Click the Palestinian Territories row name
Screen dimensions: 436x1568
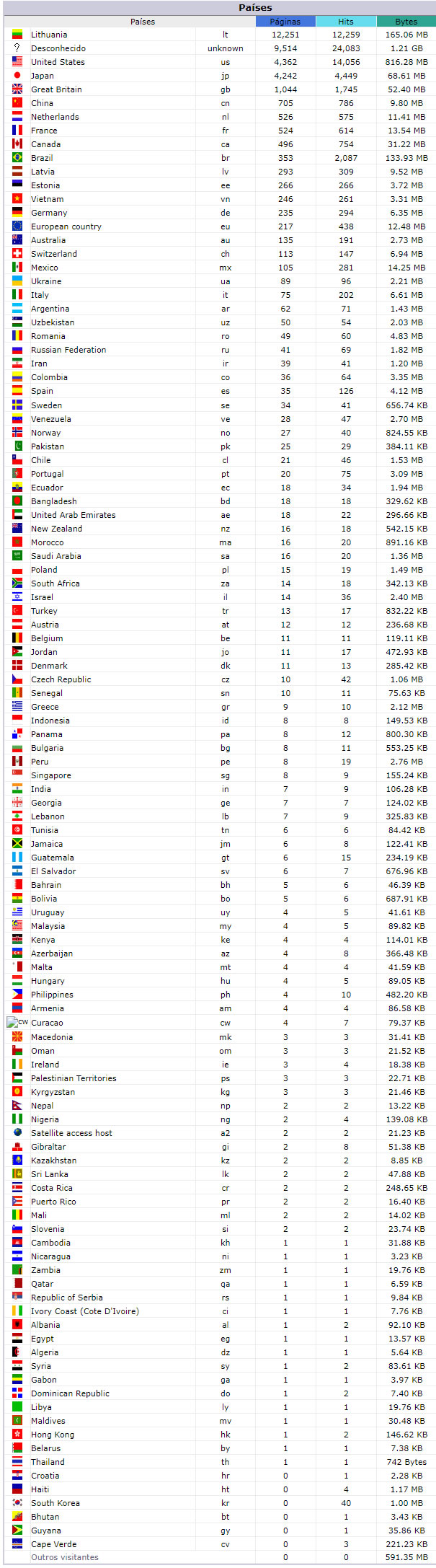click(74, 1078)
